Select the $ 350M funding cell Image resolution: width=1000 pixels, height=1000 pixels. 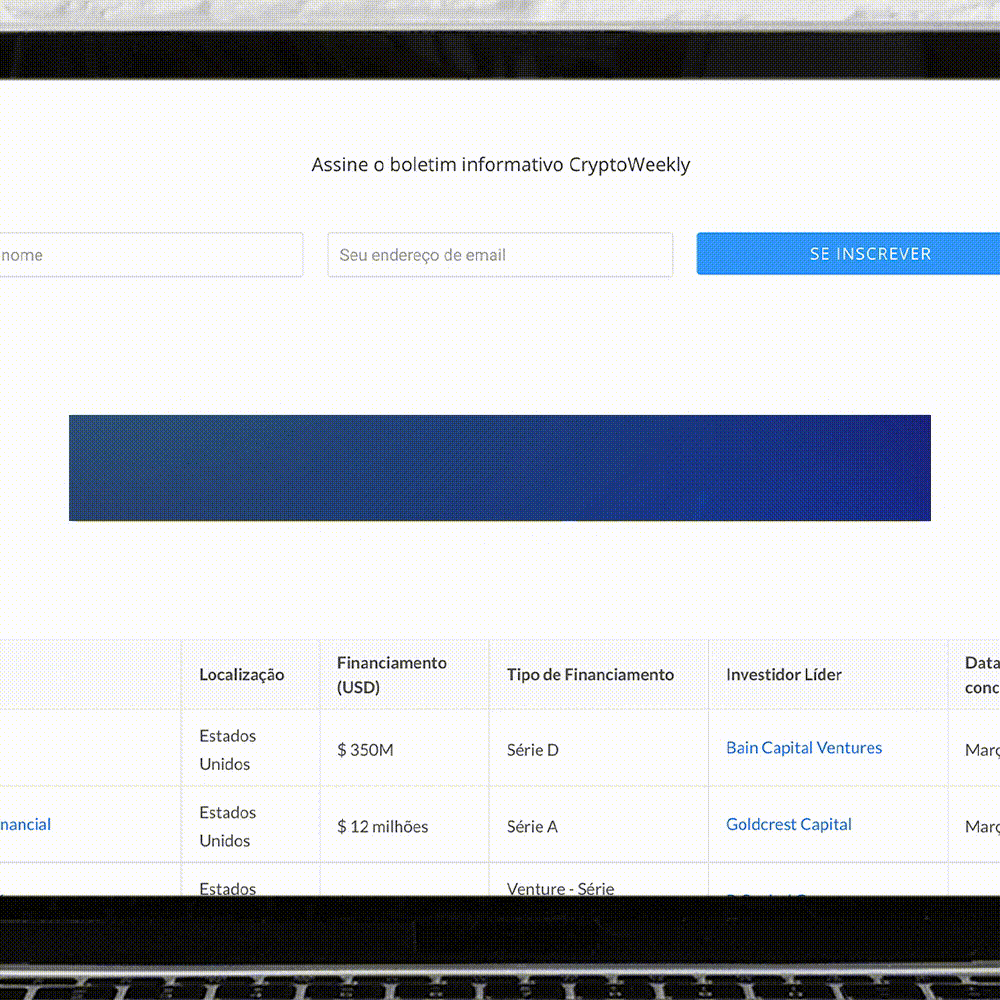point(365,750)
